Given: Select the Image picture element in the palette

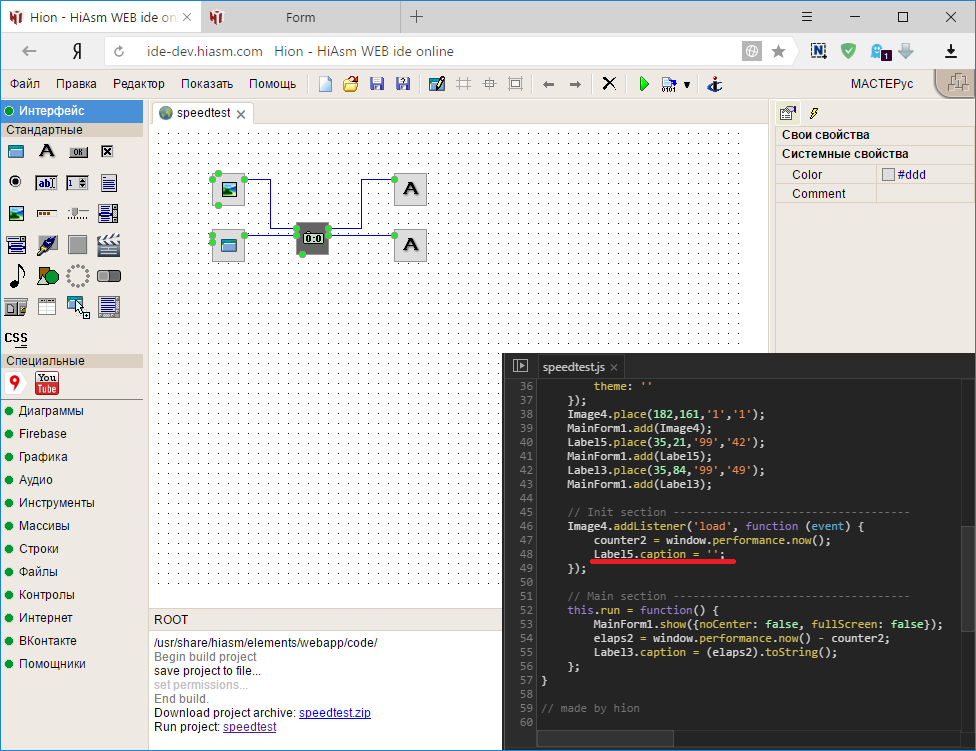Looking at the screenshot, I should (x=16, y=214).
